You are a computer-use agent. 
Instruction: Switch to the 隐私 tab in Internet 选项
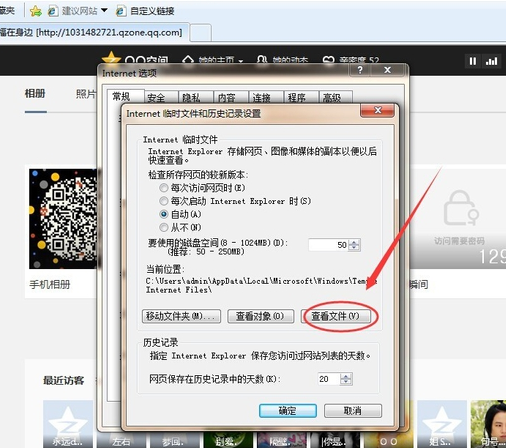[x=196, y=97]
